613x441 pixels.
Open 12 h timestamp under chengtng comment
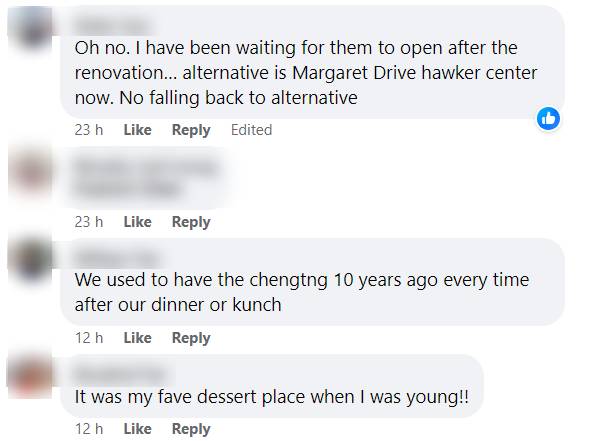point(89,338)
